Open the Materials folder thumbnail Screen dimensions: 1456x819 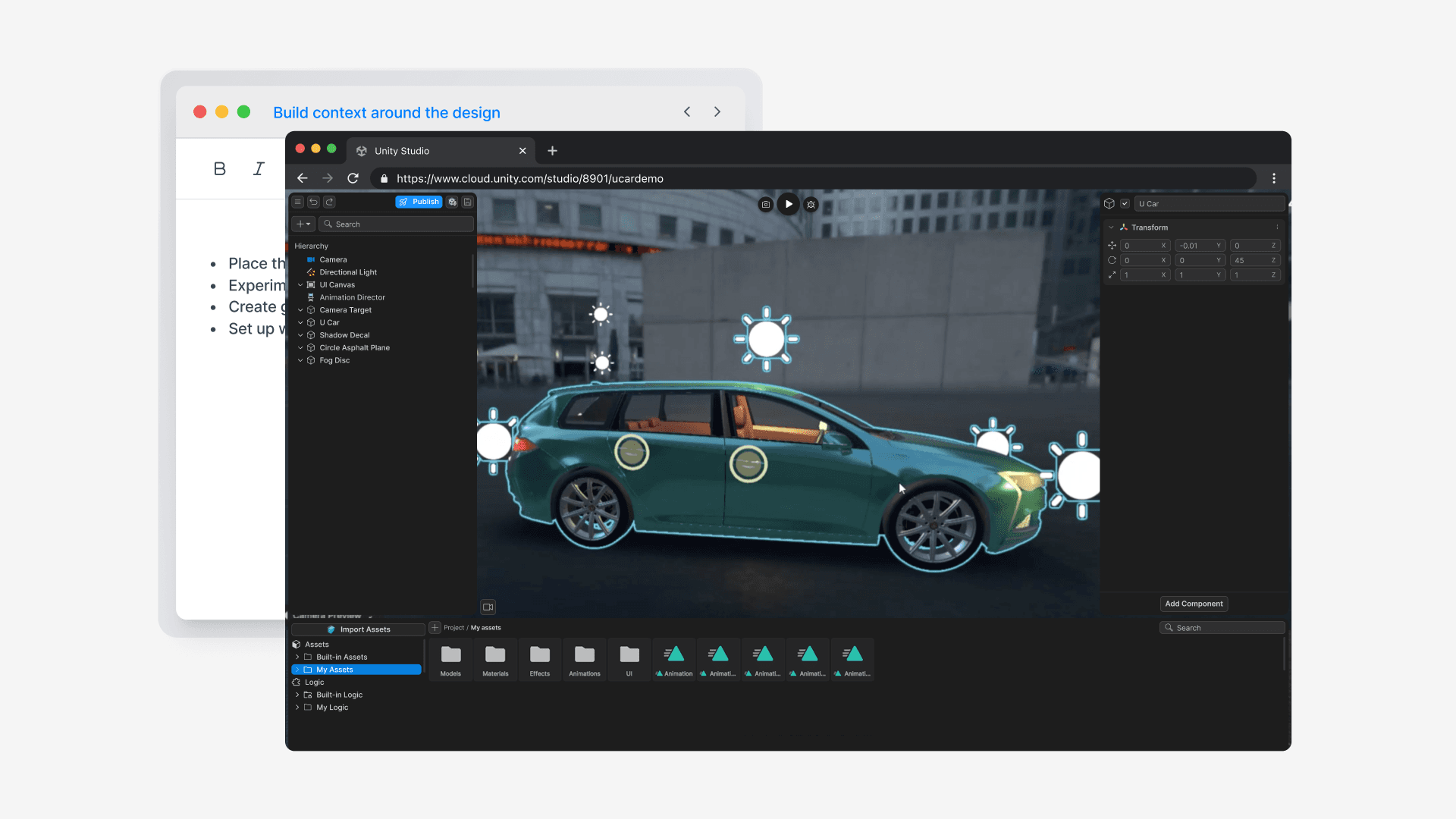(495, 660)
